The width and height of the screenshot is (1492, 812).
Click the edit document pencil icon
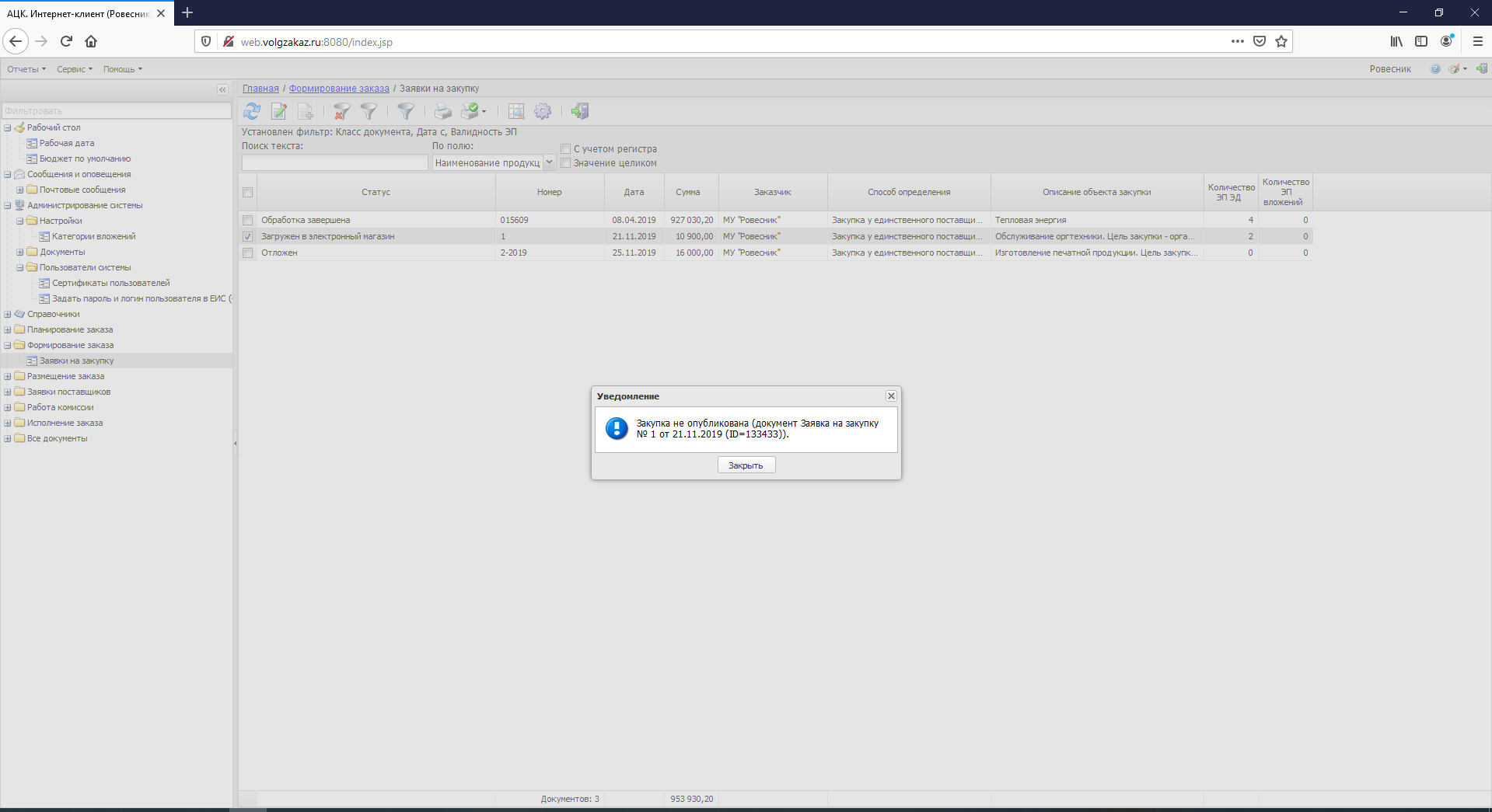pos(279,112)
